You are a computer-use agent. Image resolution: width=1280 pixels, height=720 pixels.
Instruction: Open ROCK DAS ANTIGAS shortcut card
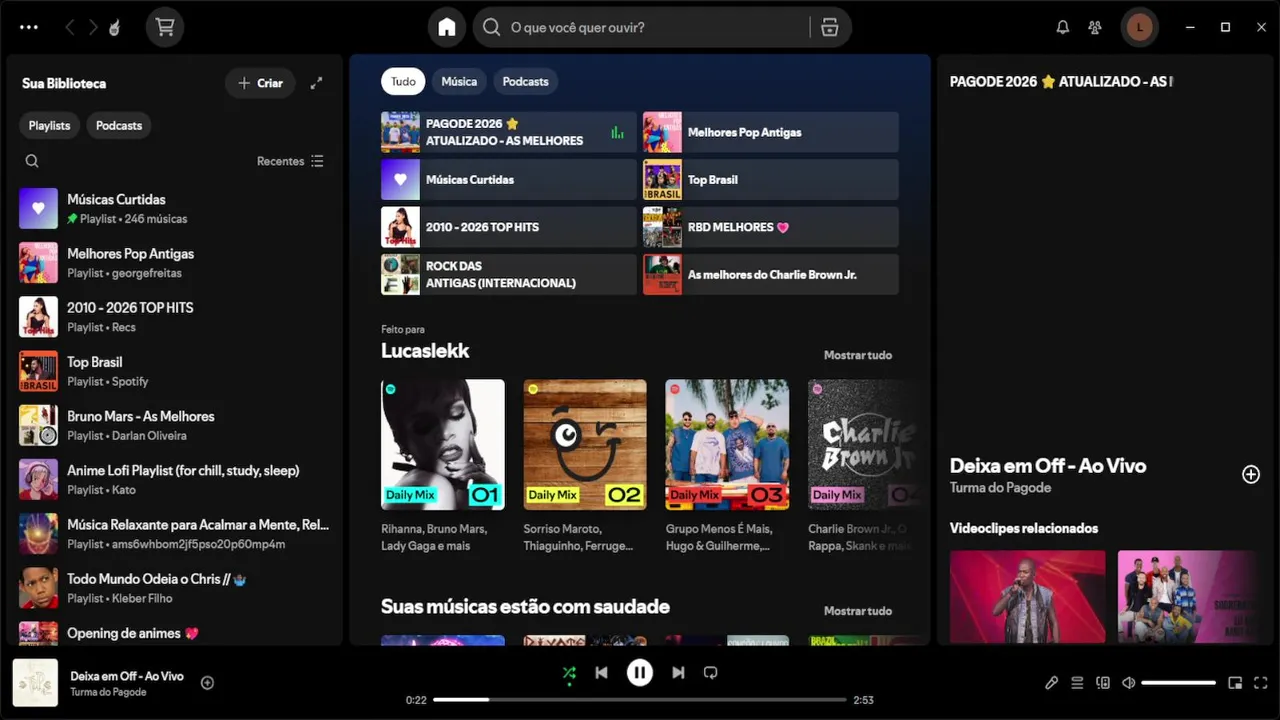[508, 274]
